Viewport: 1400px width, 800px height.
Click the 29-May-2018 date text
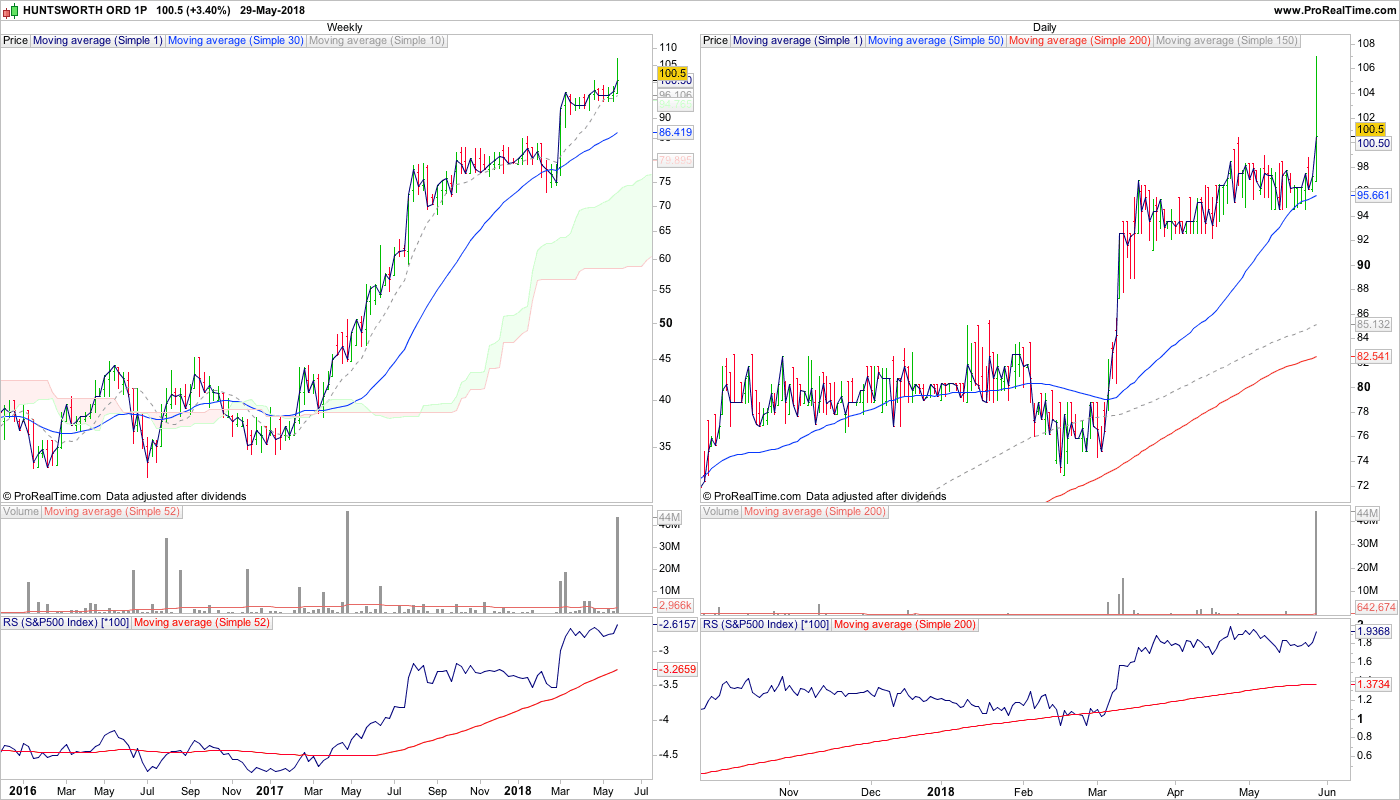tap(272, 10)
